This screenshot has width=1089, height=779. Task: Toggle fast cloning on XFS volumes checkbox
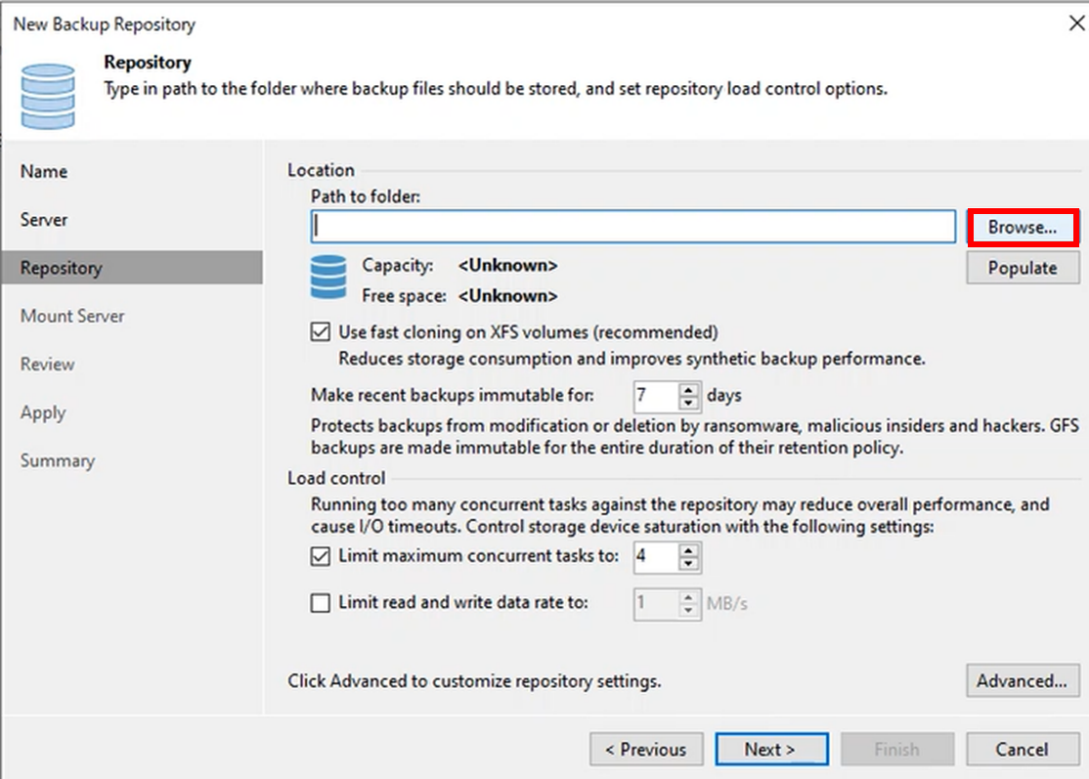pyautogui.click(x=321, y=332)
